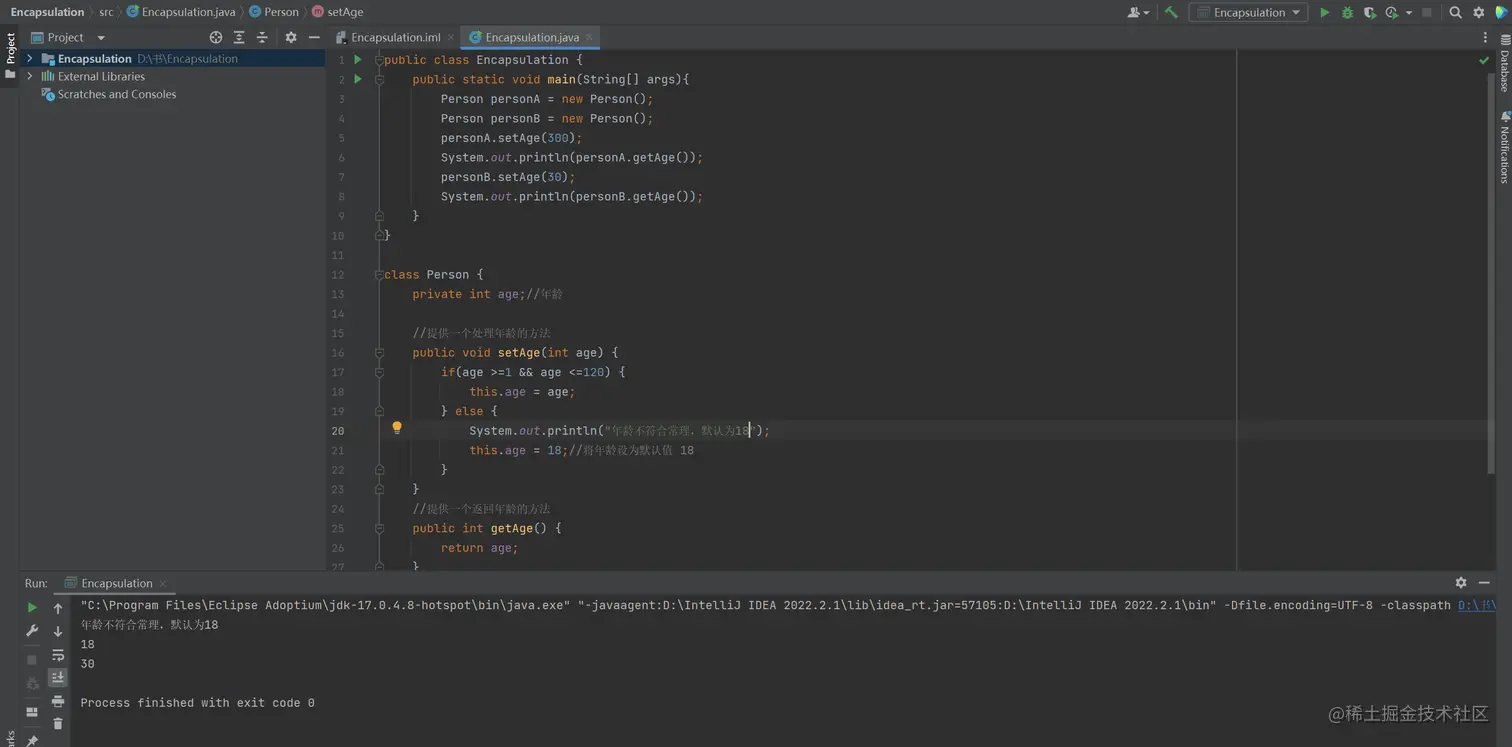Expand more run options arrow beside profiler

pyautogui.click(x=1409, y=12)
